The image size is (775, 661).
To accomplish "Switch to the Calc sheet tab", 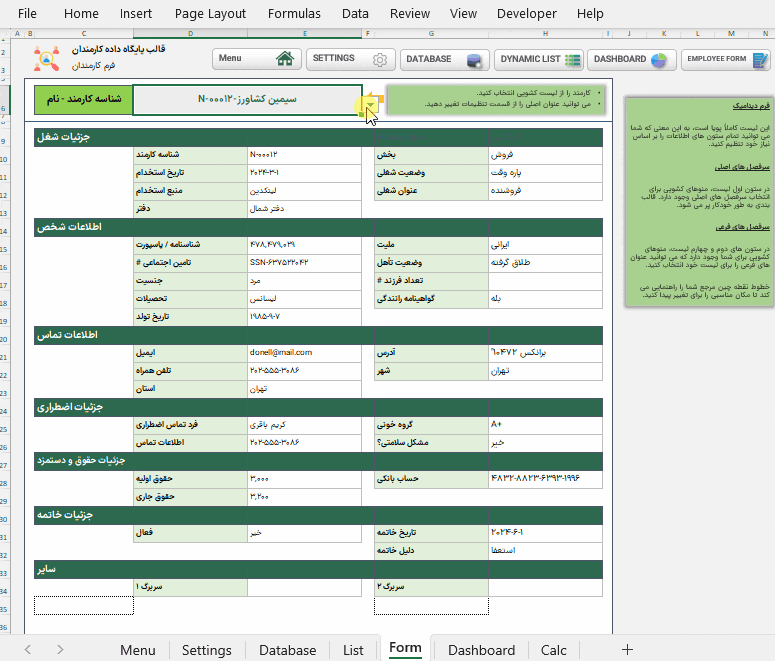I will [553, 650].
